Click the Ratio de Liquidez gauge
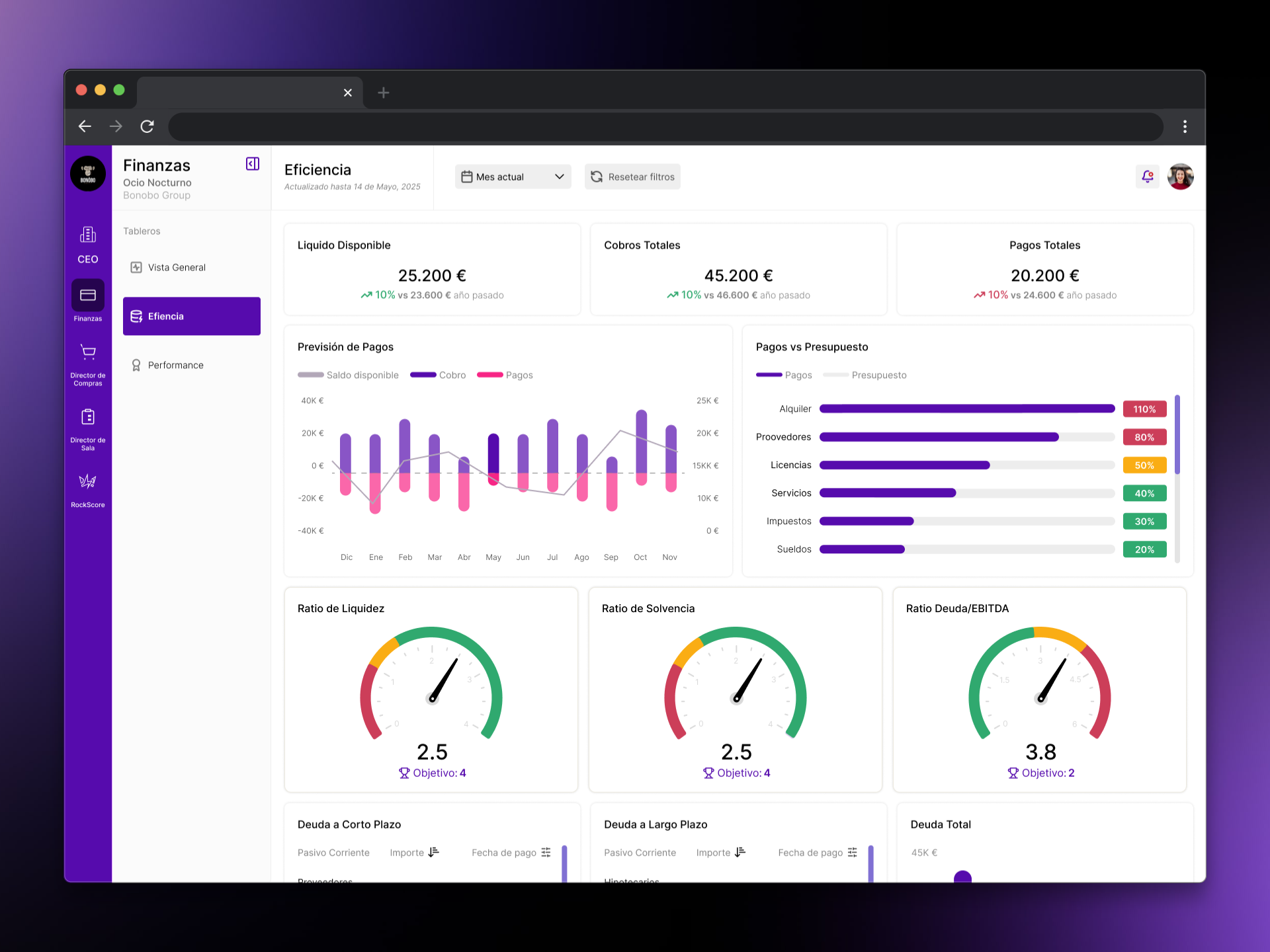Viewport: 1270px width, 952px height. tap(431, 684)
